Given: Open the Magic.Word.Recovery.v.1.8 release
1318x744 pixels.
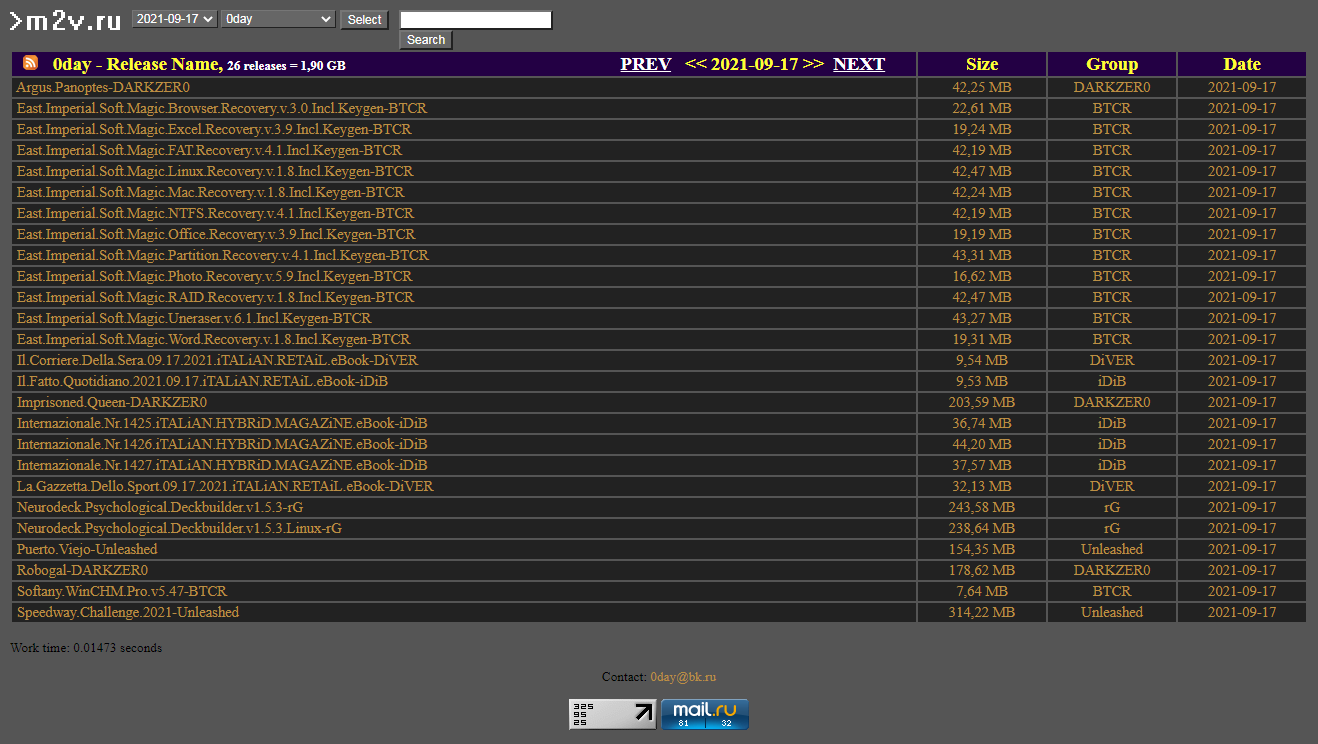Looking at the screenshot, I should (213, 339).
